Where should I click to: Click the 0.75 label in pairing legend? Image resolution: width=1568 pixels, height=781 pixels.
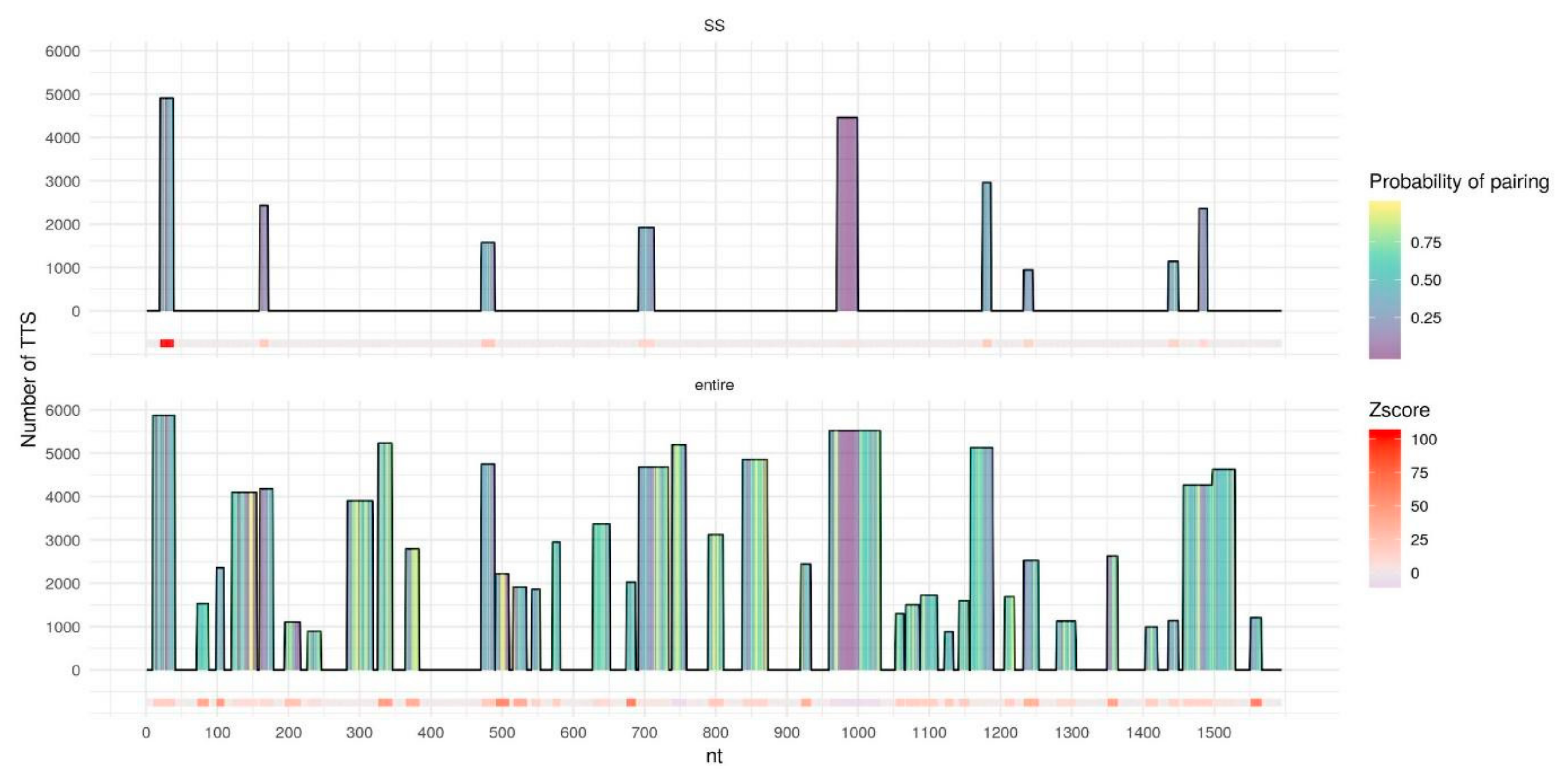[x=1425, y=243]
